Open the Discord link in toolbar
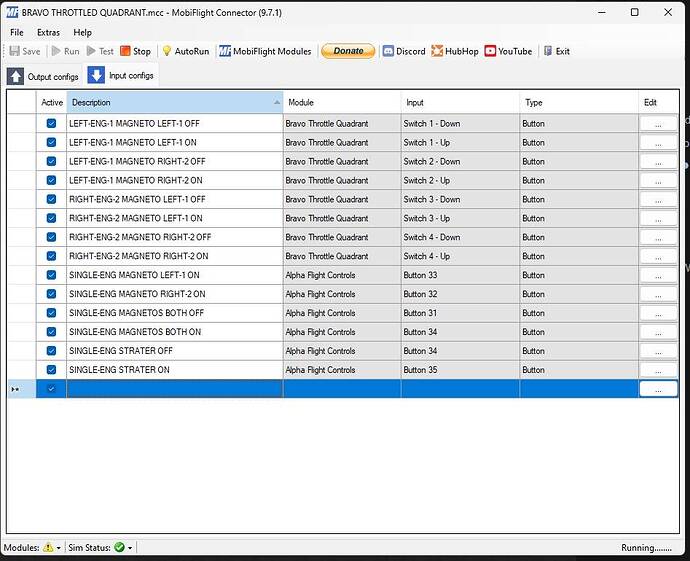 [x=403, y=51]
